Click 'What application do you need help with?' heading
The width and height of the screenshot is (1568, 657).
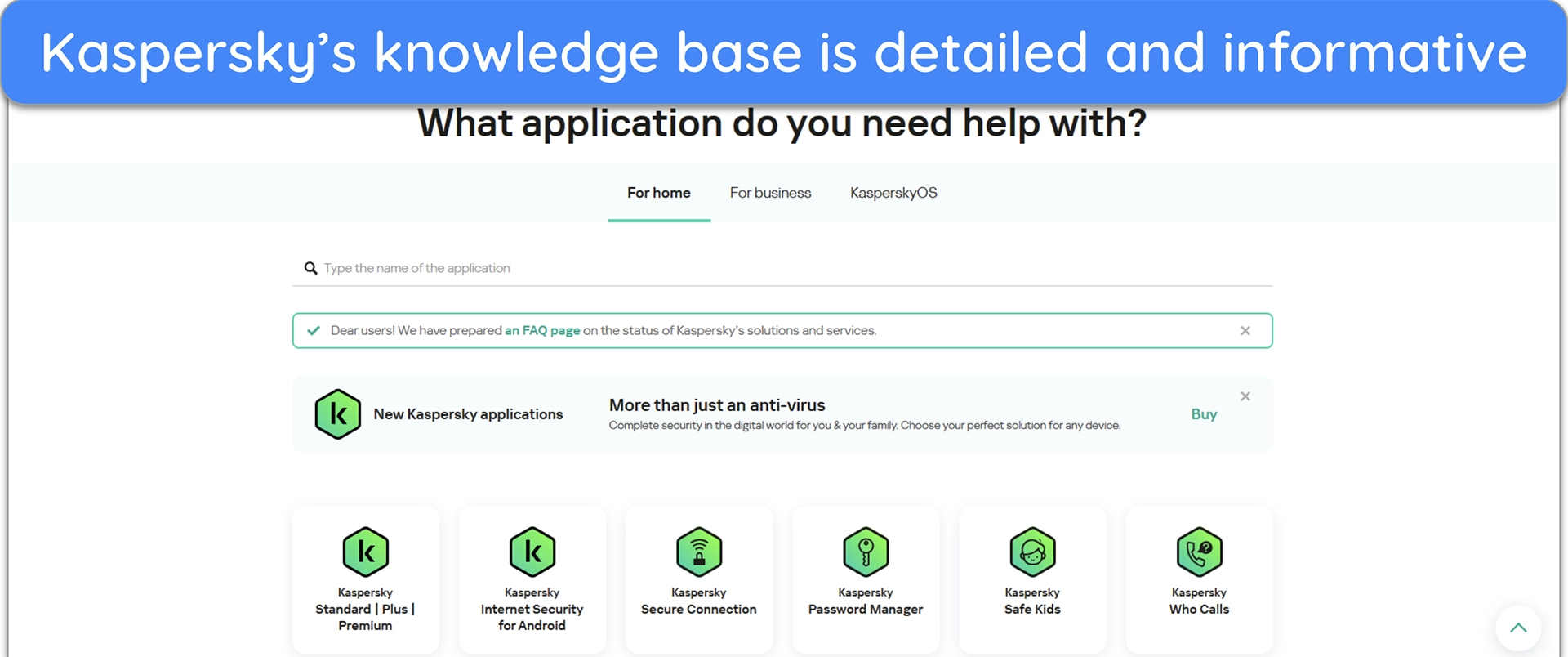pos(782,124)
